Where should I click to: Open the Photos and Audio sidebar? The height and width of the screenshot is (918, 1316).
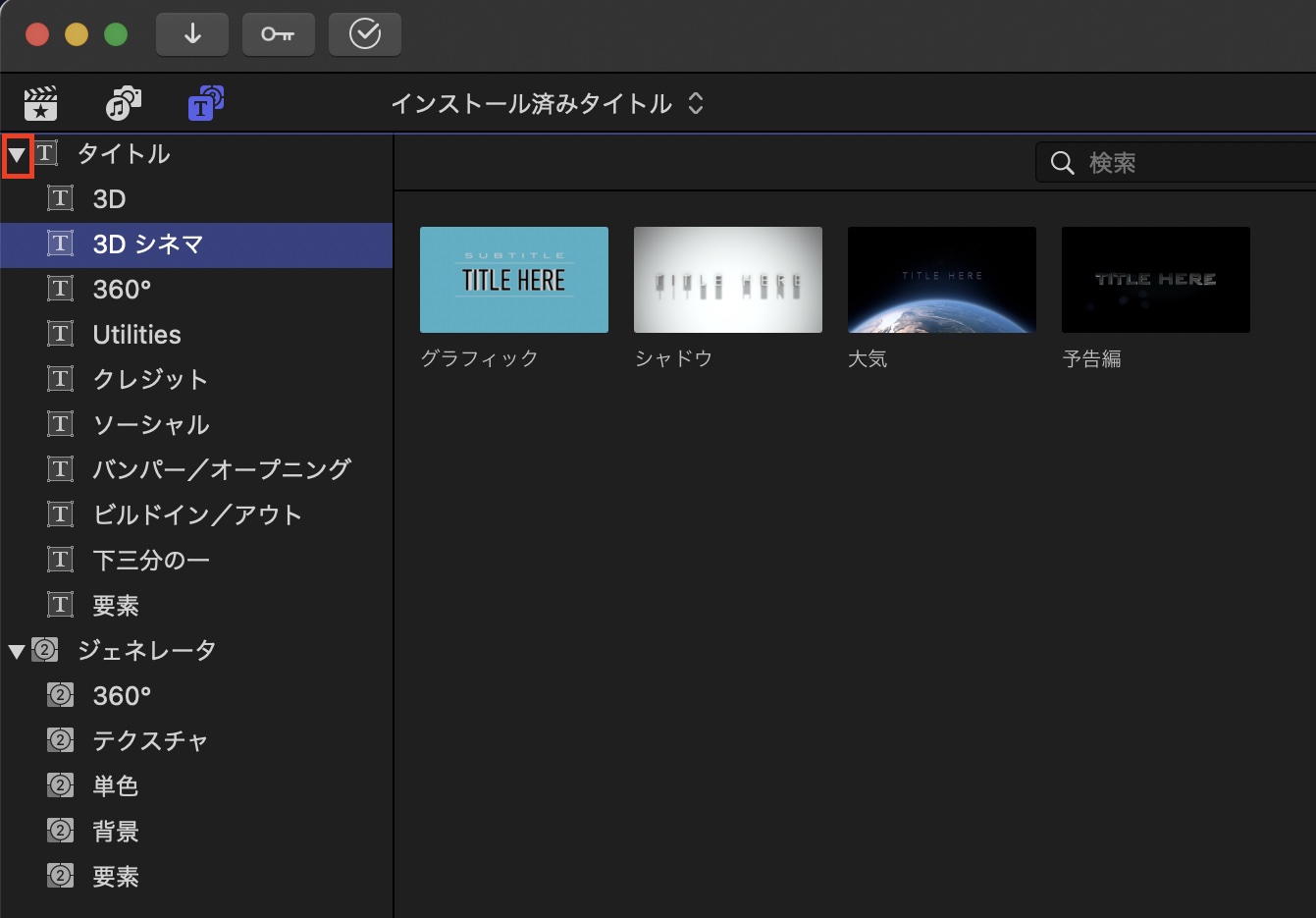[123, 103]
